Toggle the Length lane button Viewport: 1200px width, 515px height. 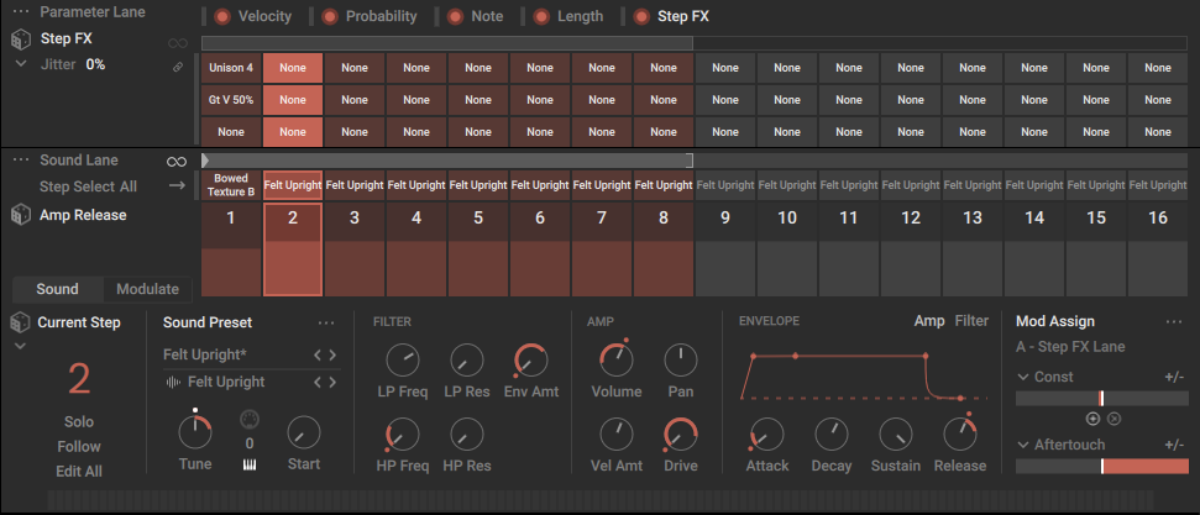[541, 17]
